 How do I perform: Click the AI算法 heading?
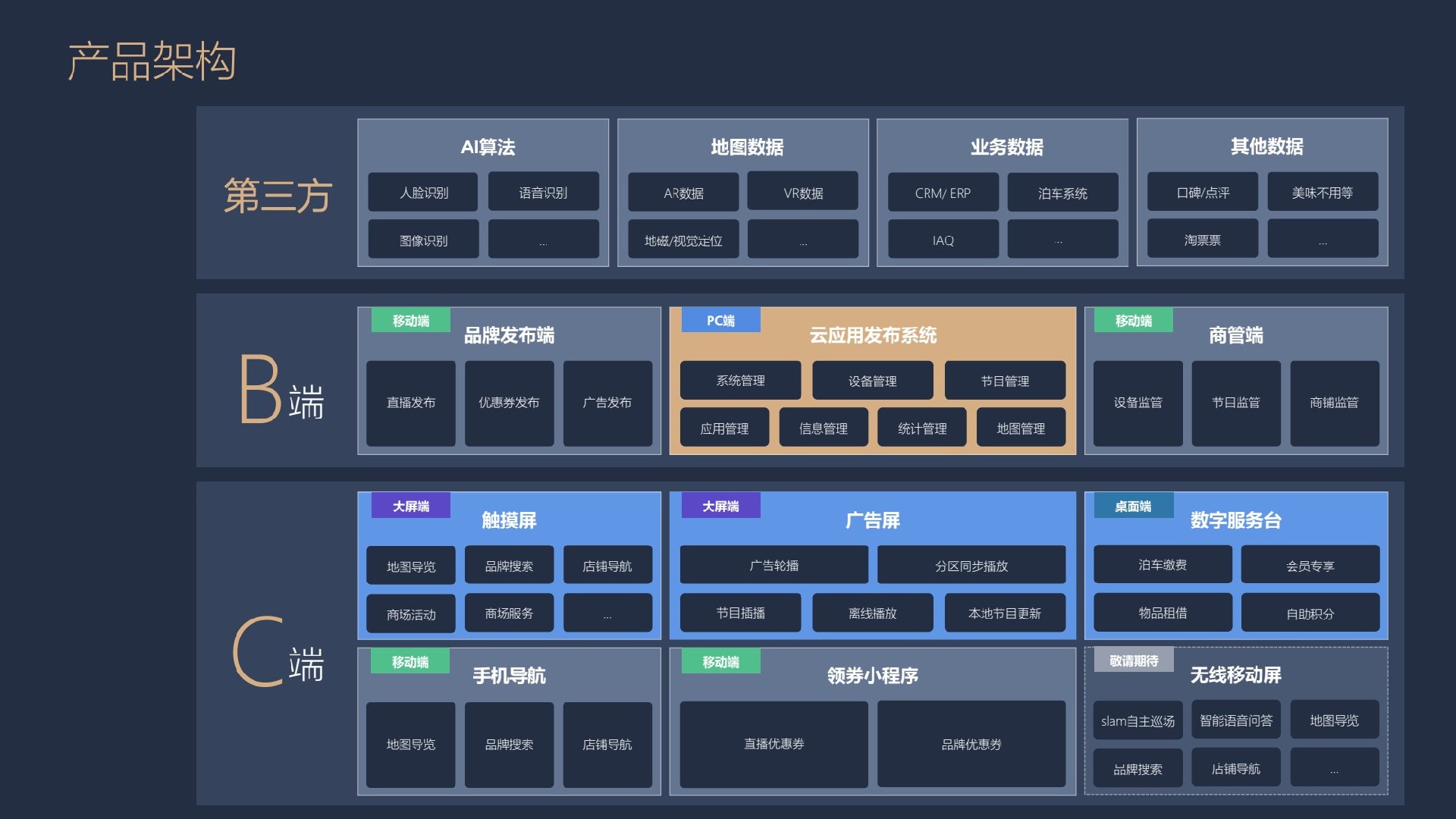(488, 147)
